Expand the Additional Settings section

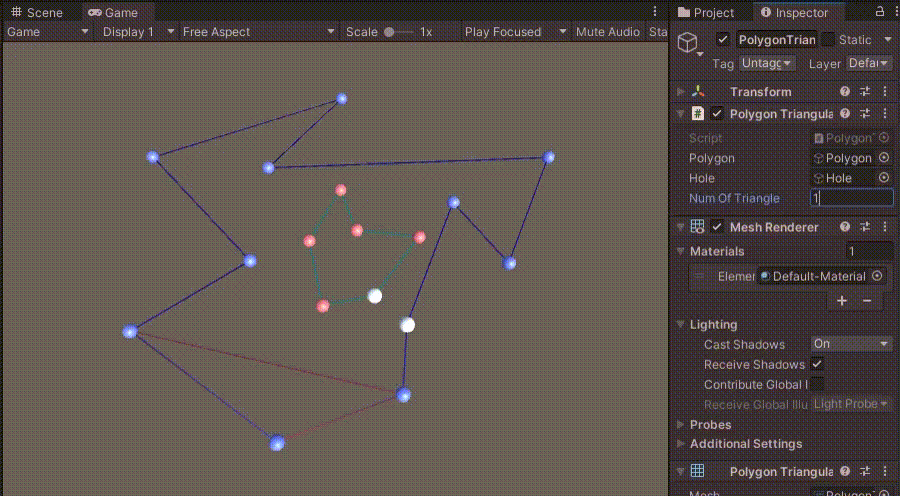click(x=681, y=444)
